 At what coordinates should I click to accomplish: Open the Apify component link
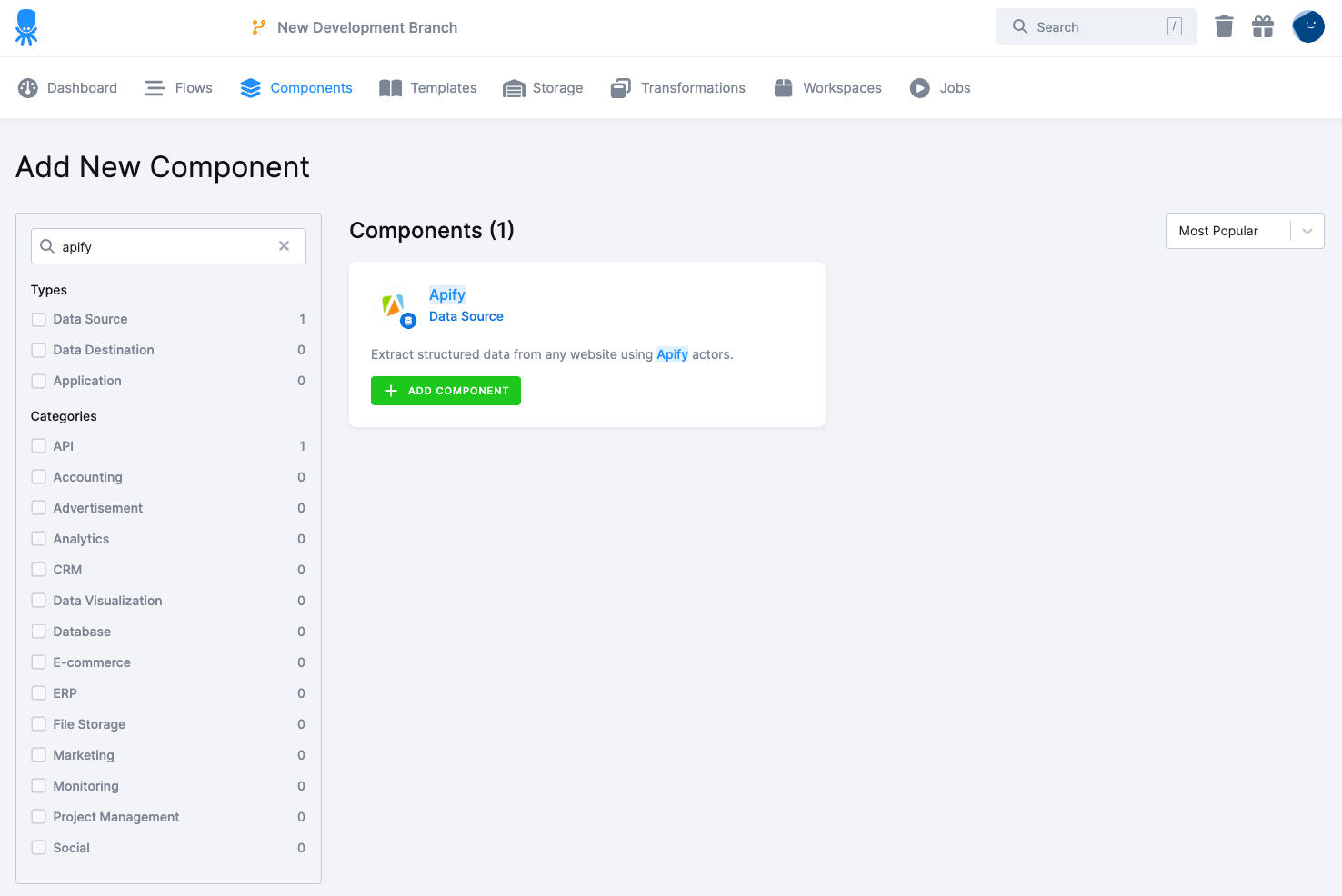tap(446, 294)
